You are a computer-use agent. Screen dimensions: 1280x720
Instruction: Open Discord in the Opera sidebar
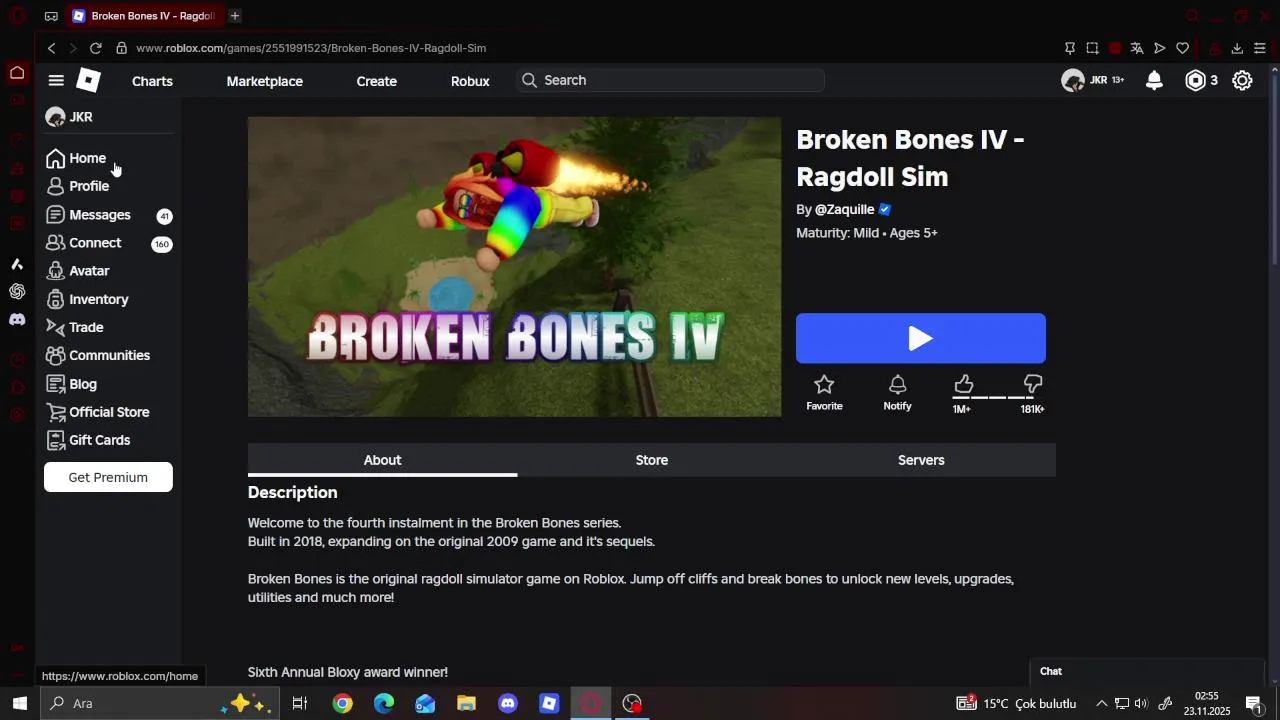click(17, 319)
